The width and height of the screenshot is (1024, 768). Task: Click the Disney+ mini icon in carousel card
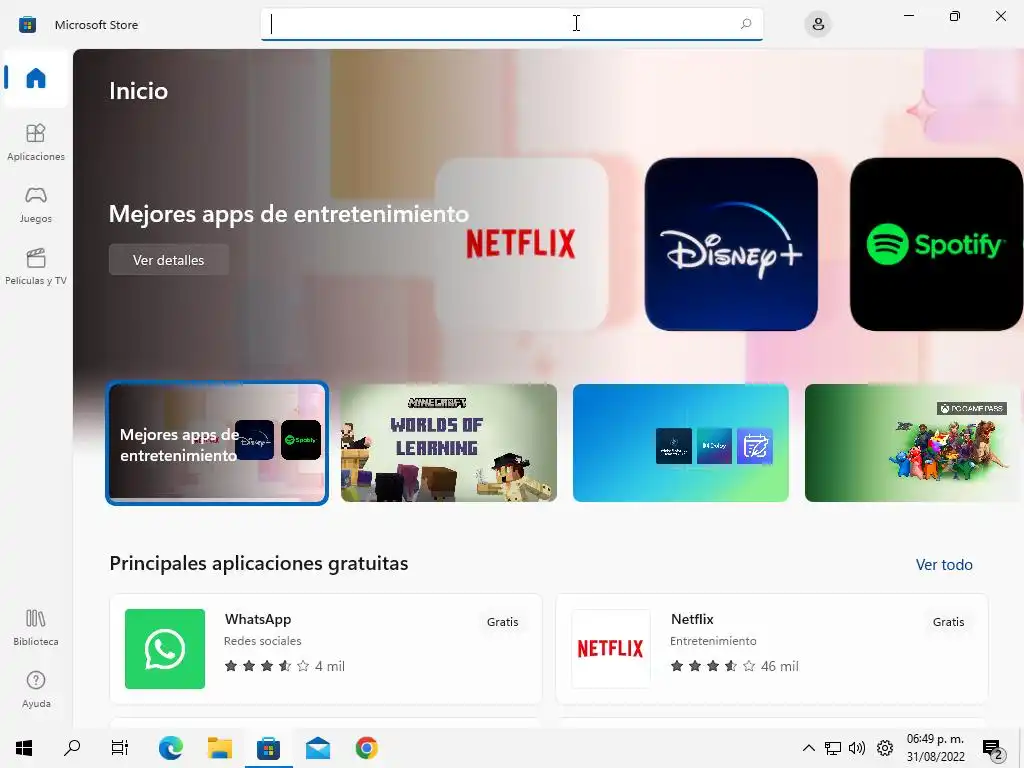[254, 440]
